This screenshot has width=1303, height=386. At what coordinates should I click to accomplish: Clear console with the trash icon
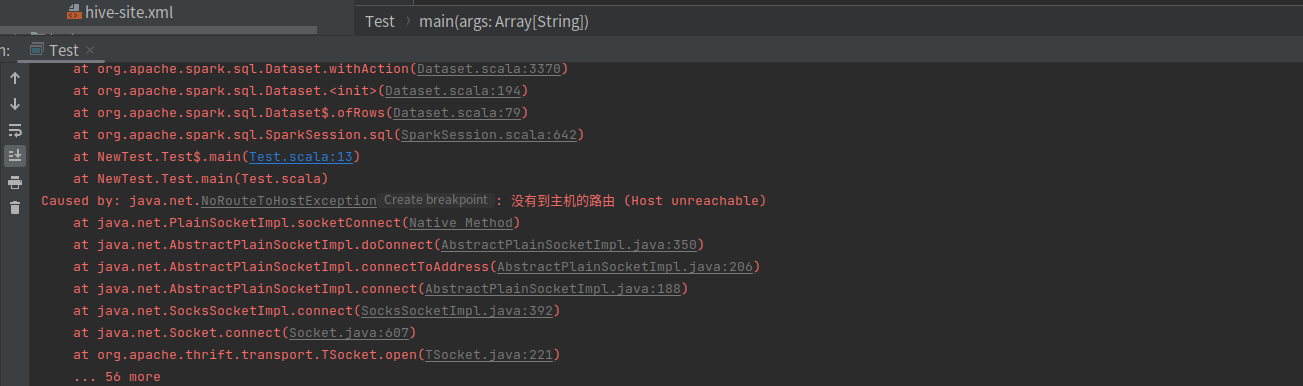tap(15, 208)
